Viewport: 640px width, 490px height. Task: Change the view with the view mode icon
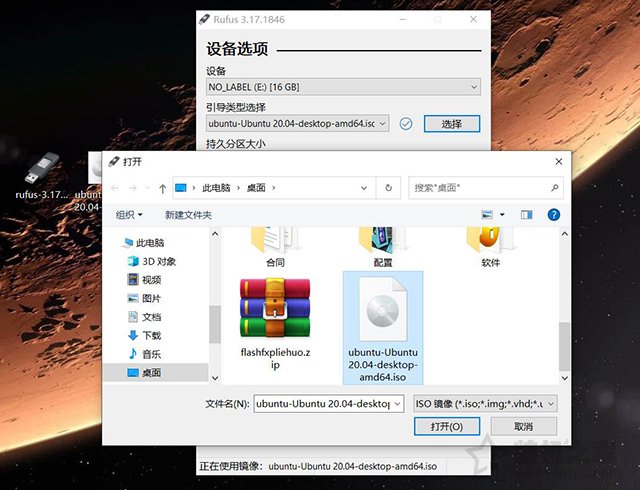tap(487, 215)
